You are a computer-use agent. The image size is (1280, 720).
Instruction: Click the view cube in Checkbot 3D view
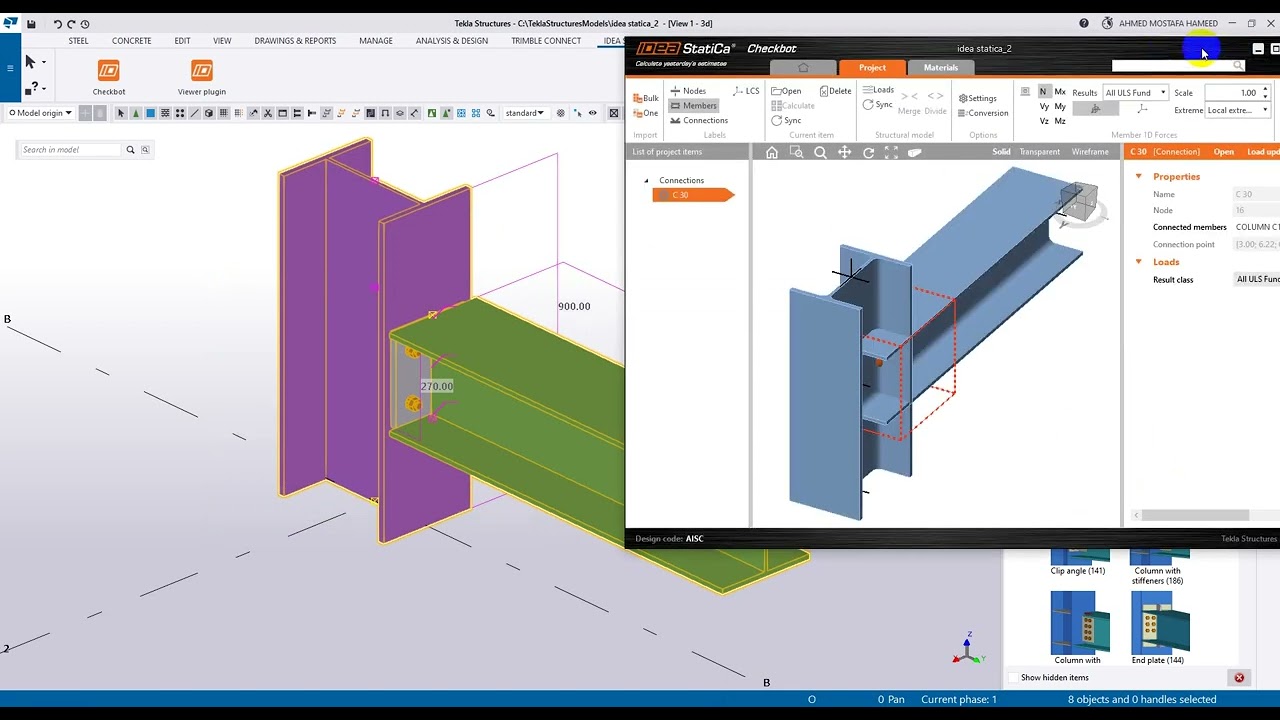pyautogui.click(x=1079, y=200)
